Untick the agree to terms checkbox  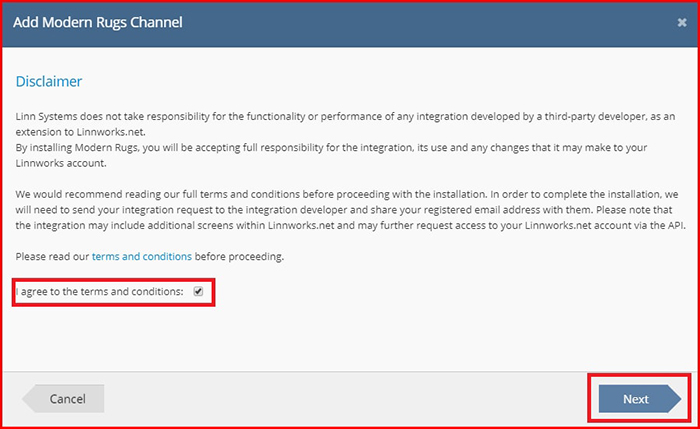click(198, 292)
